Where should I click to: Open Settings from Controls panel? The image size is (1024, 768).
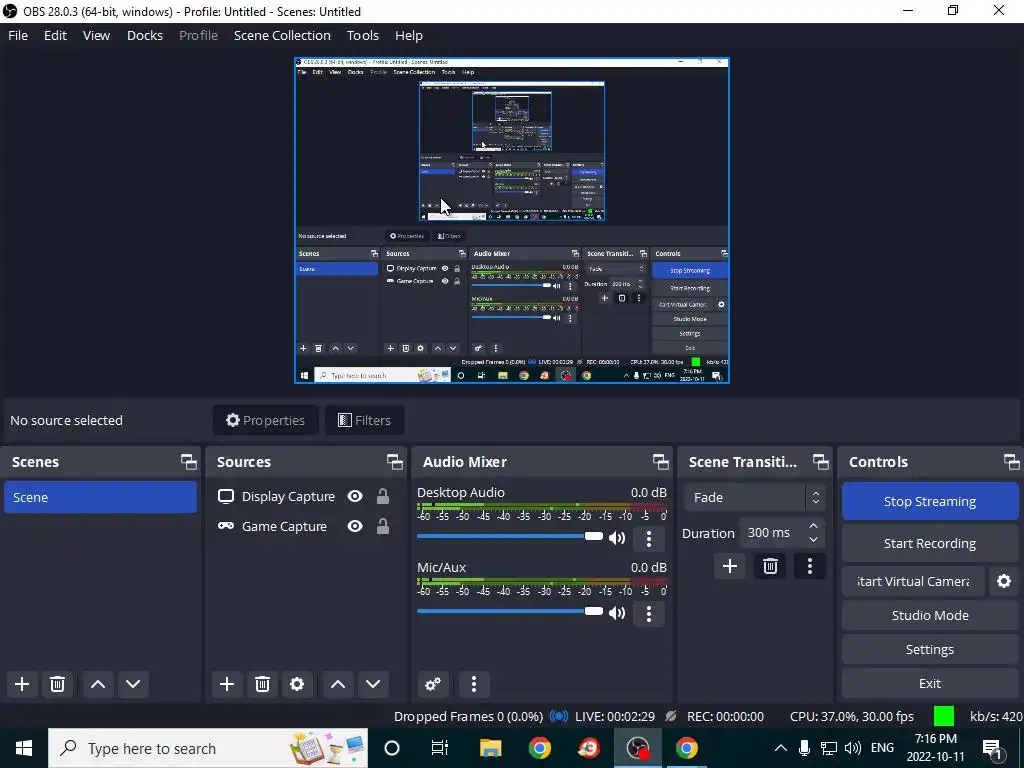(930, 649)
